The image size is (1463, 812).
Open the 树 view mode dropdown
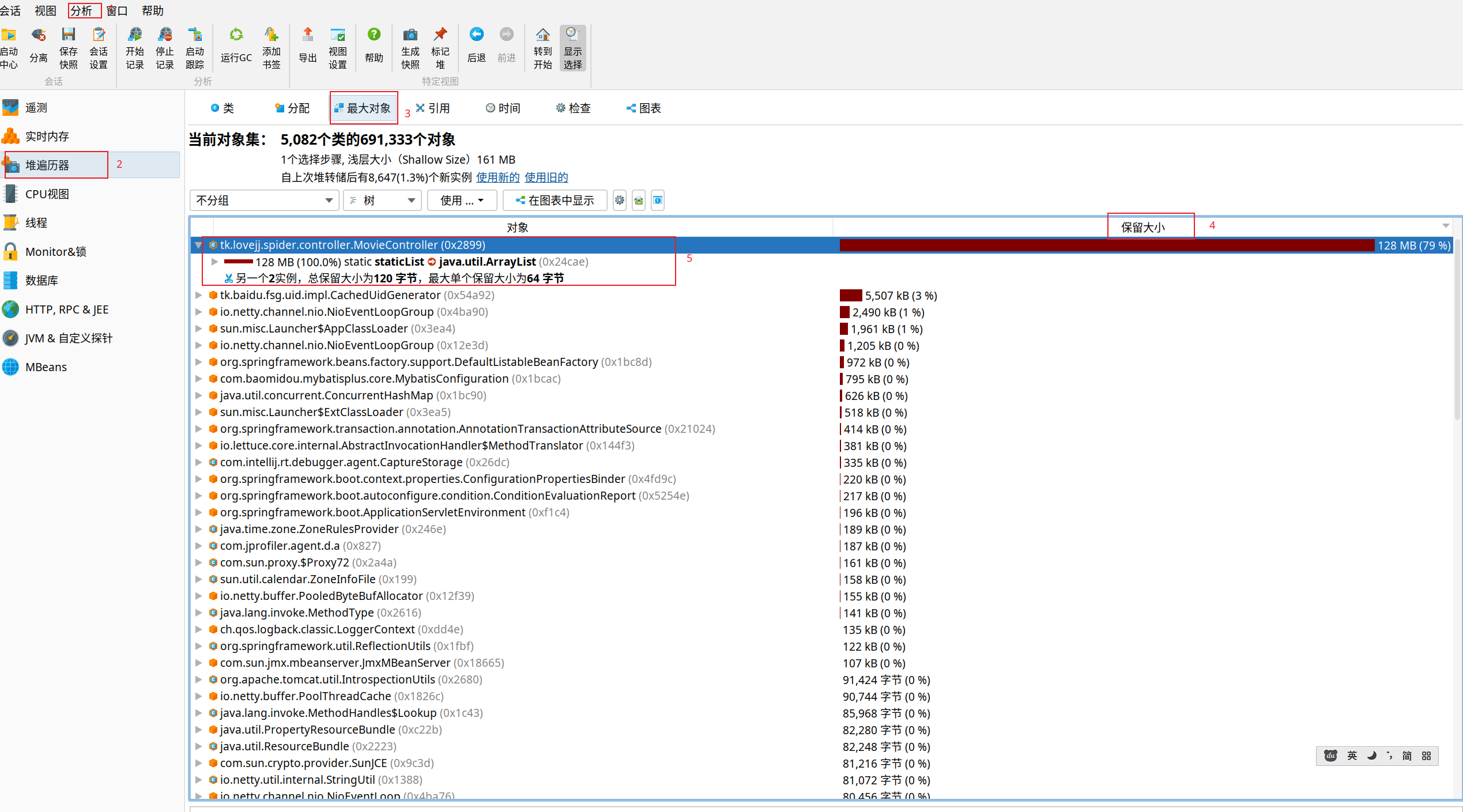pos(382,201)
